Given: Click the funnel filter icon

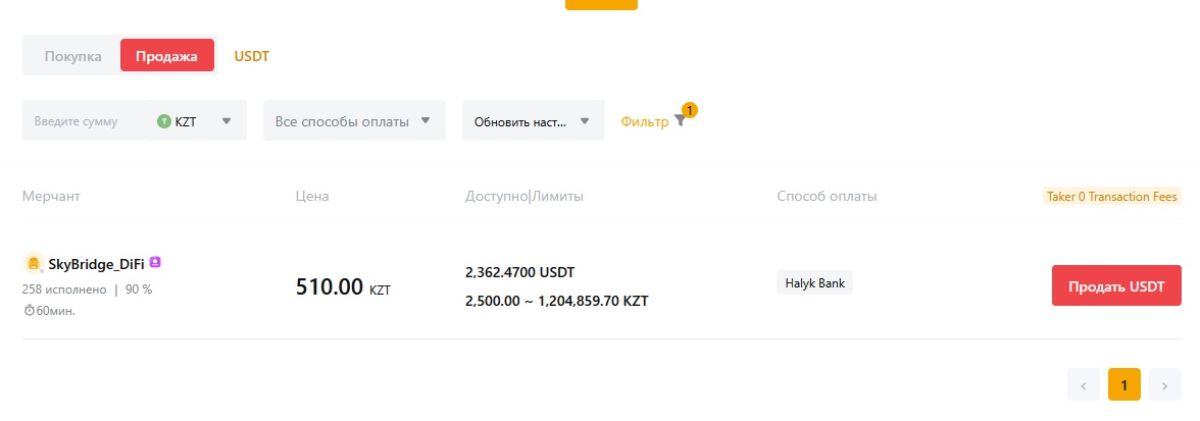Looking at the screenshot, I should 680,121.
